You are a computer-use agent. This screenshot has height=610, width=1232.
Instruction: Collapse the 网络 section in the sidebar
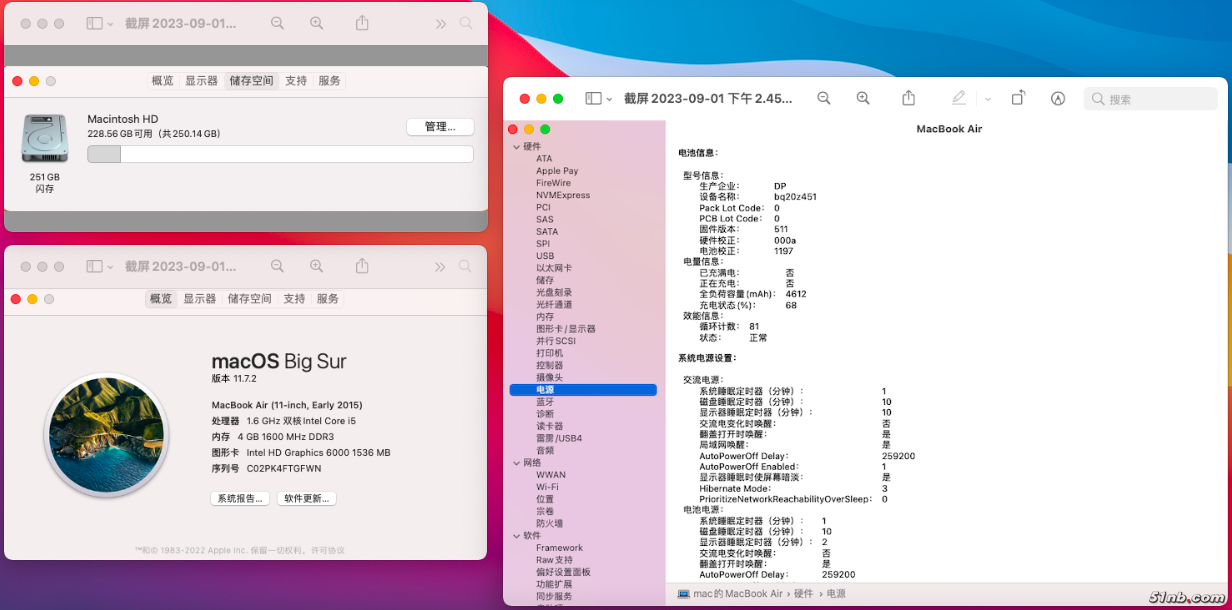pyautogui.click(x=516, y=463)
